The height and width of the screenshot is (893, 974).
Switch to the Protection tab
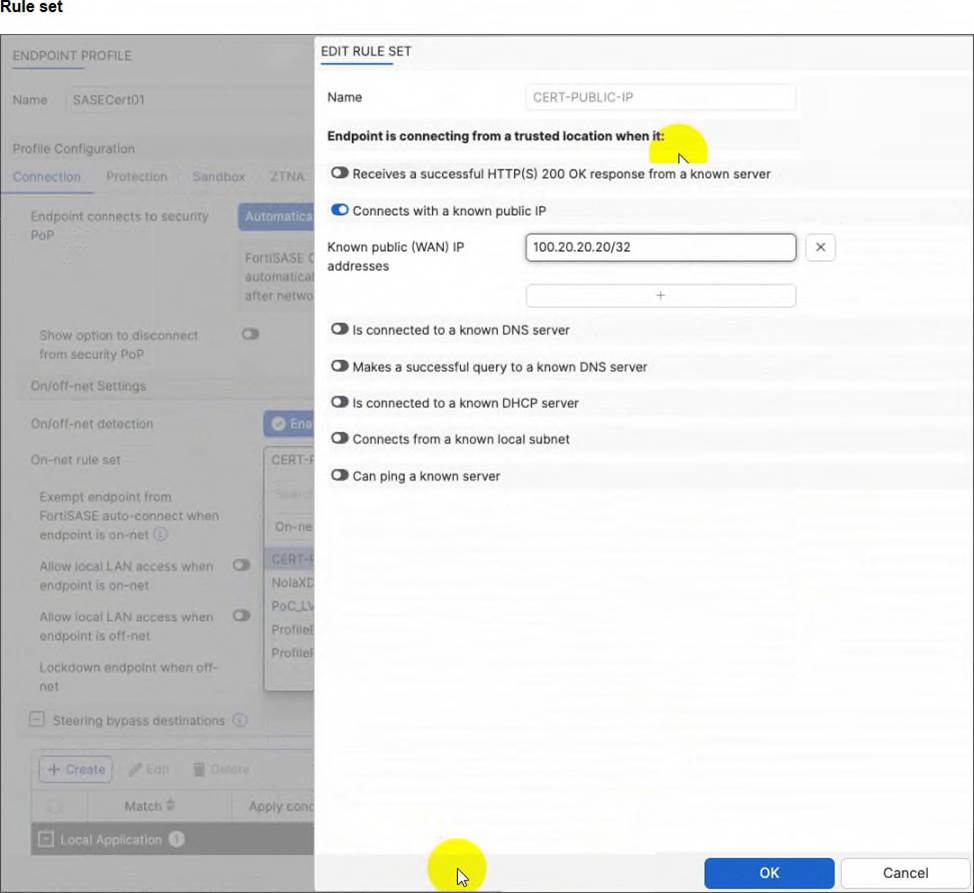click(137, 176)
